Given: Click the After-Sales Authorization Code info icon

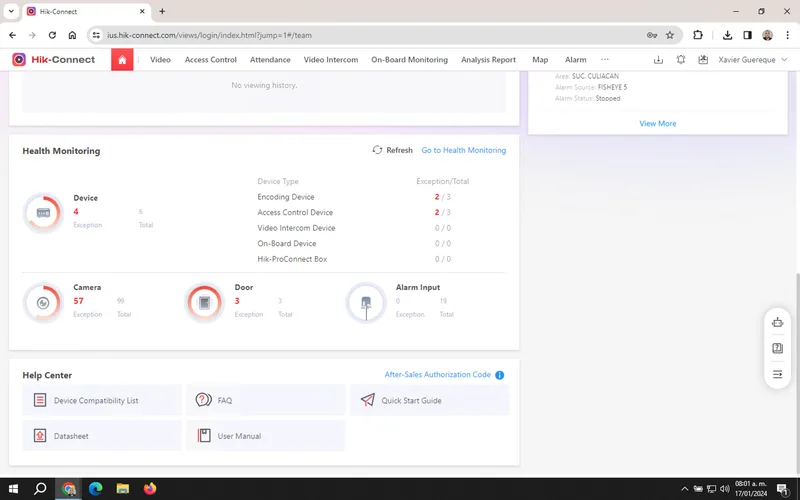Looking at the screenshot, I should pyautogui.click(x=499, y=375).
